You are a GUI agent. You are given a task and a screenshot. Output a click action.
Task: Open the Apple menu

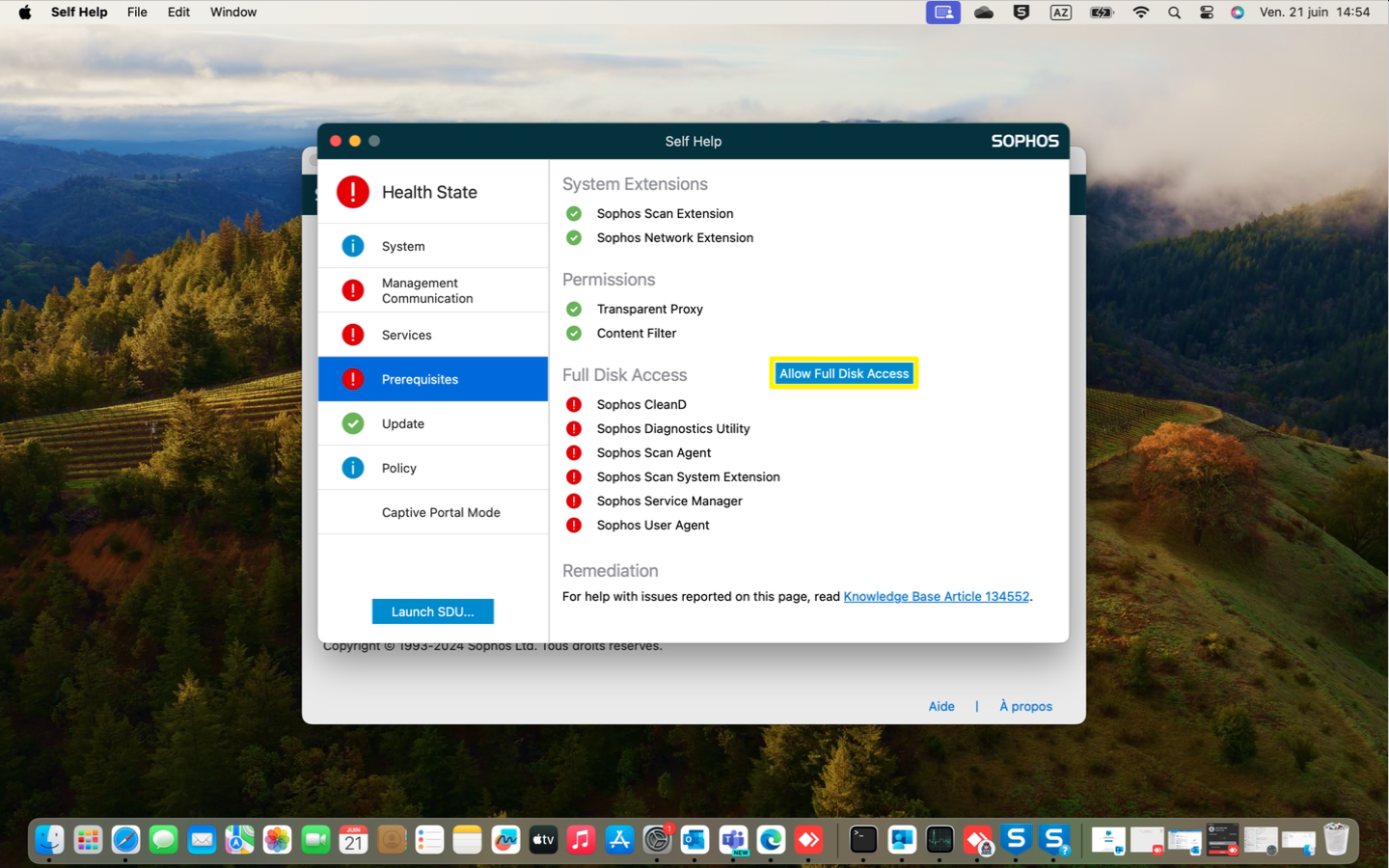coord(25,13)
